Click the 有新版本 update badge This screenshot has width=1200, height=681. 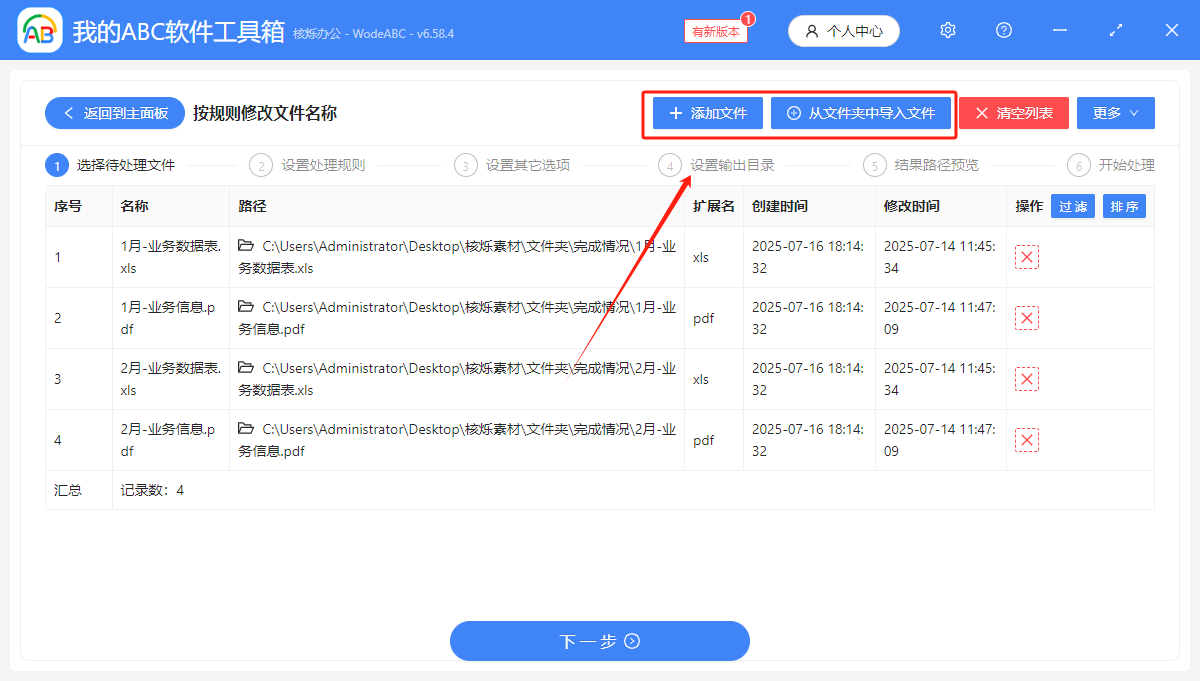(x=714, y=31)
